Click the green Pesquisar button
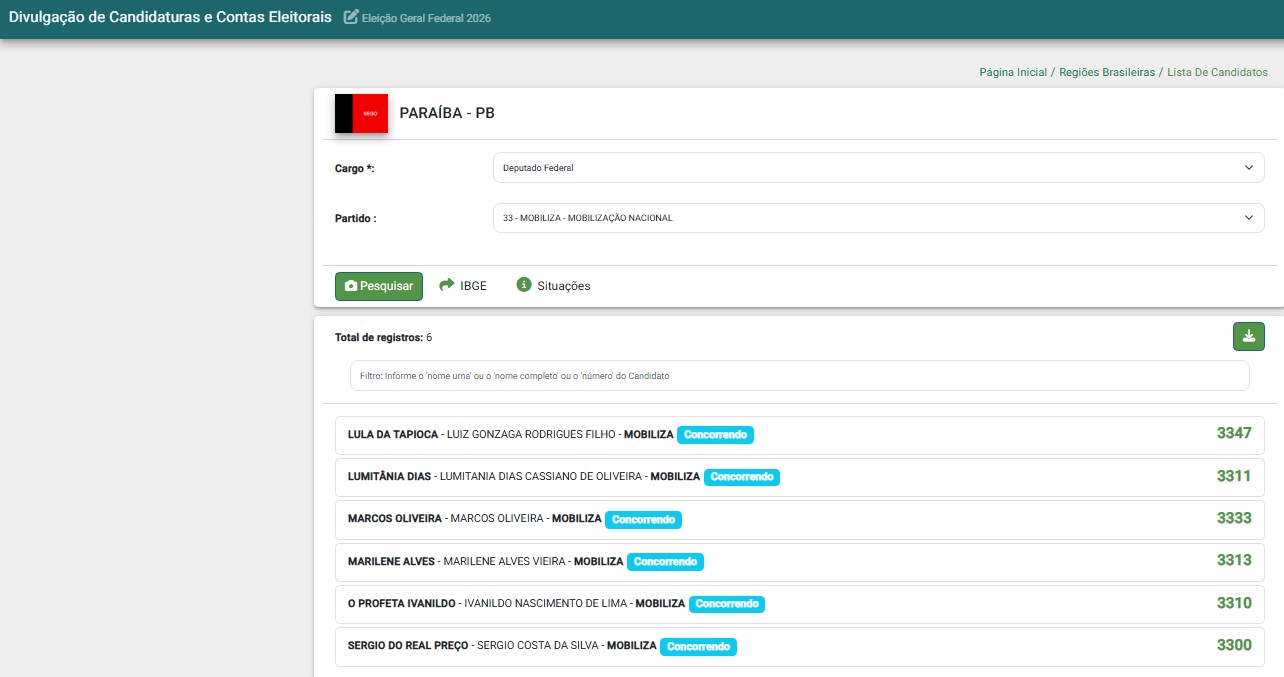This screenshot has width=1284, height=677. (379, 286)
